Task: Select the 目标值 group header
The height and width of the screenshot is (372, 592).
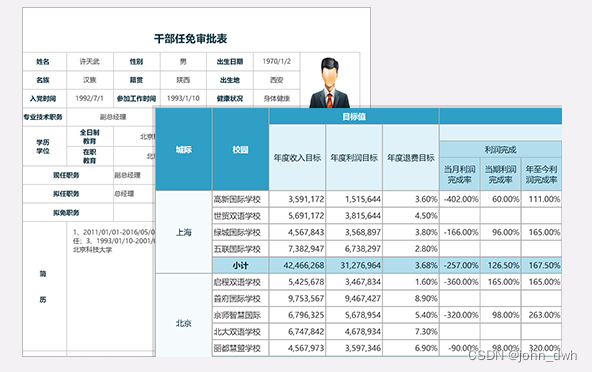Action: [354, 116]
